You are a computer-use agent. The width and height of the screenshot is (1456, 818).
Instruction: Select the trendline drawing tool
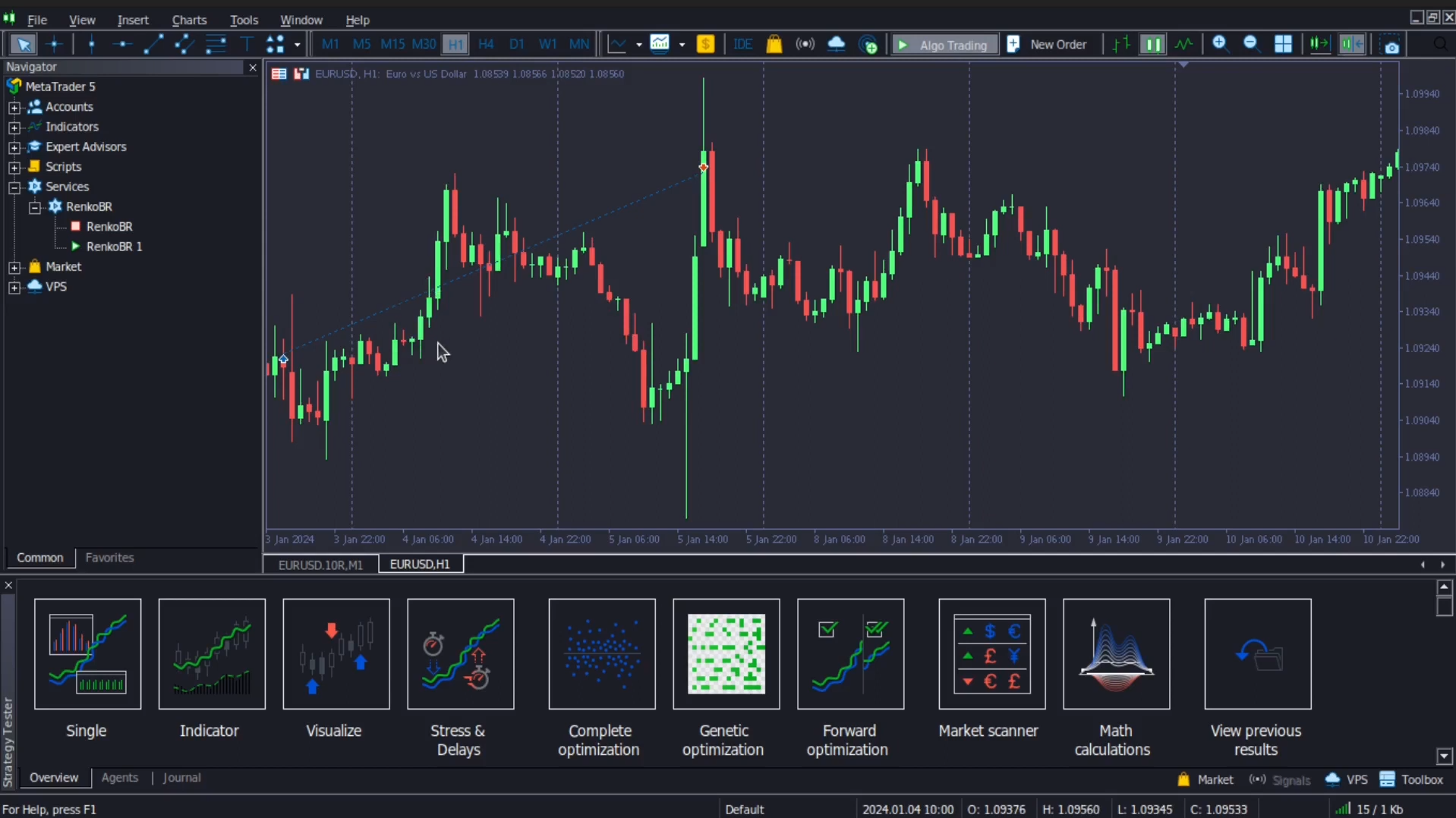(153, 44)
